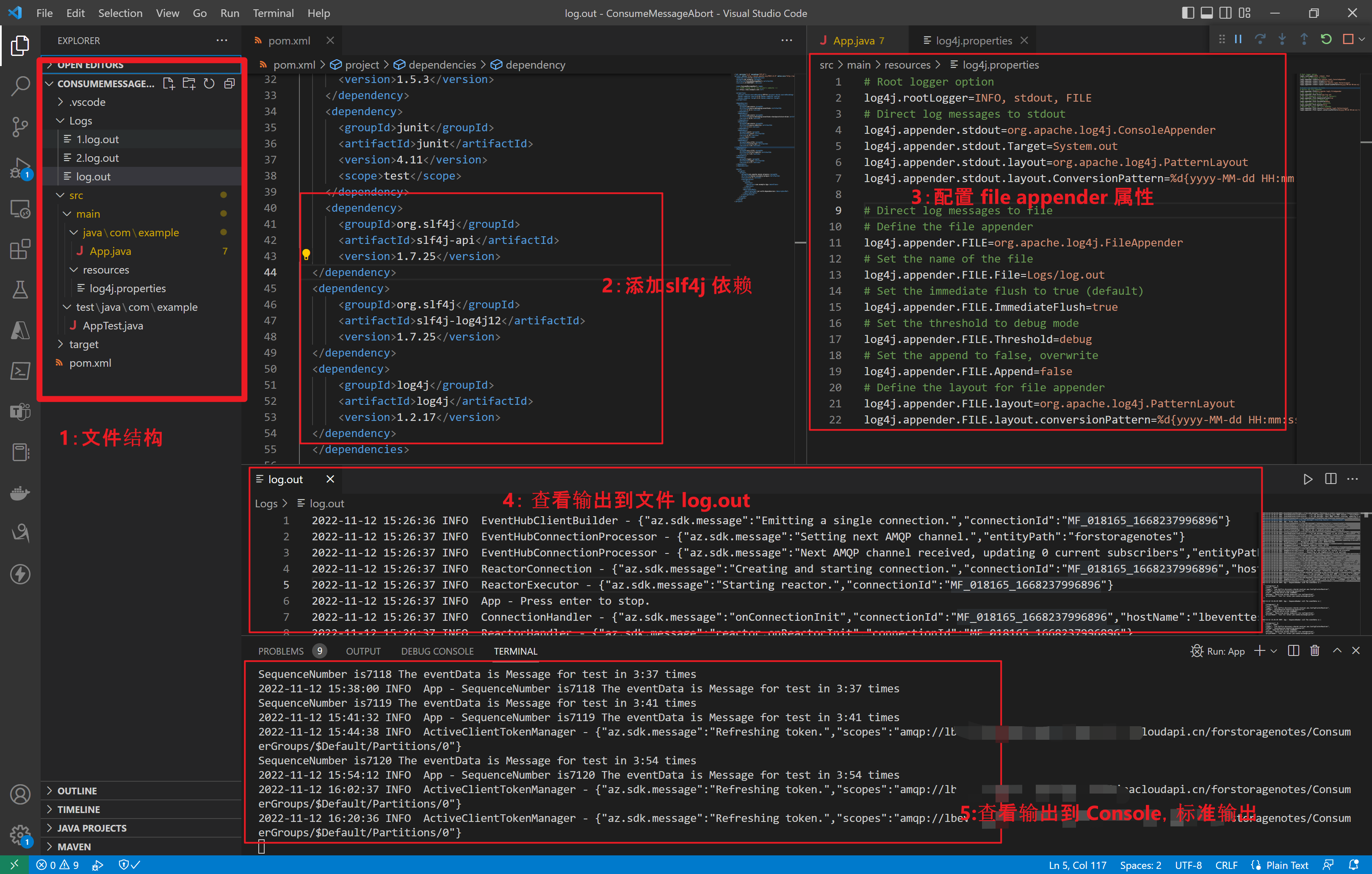Pause the debug session
Viewport: 1372px width, 874px height.
pyautogui.click(x=1238, y=39)
